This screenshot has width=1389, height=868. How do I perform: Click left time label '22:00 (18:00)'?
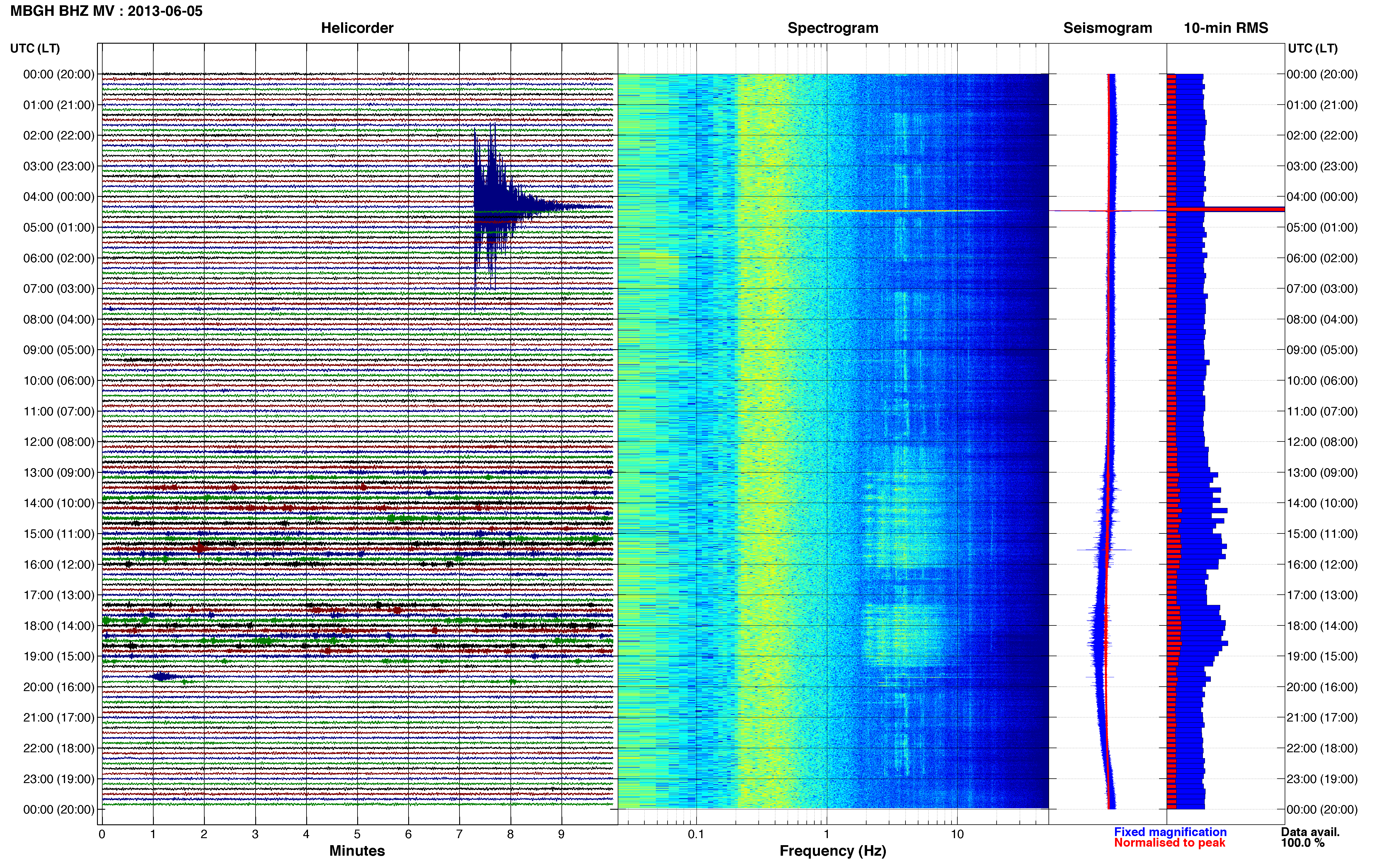pyautogui.click(x=59, y=748)
